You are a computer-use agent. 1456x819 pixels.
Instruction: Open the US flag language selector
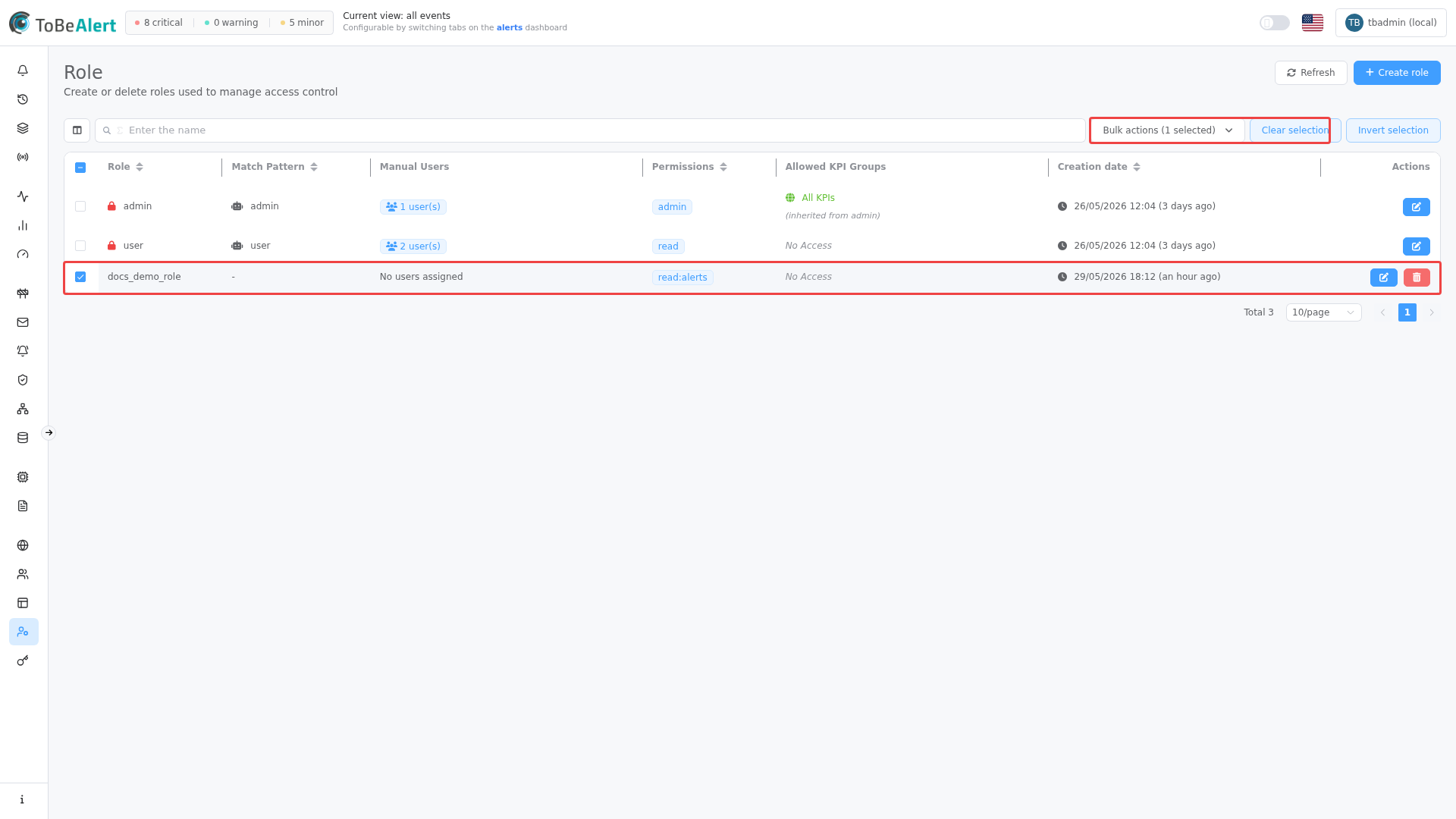click(1313, 23)
